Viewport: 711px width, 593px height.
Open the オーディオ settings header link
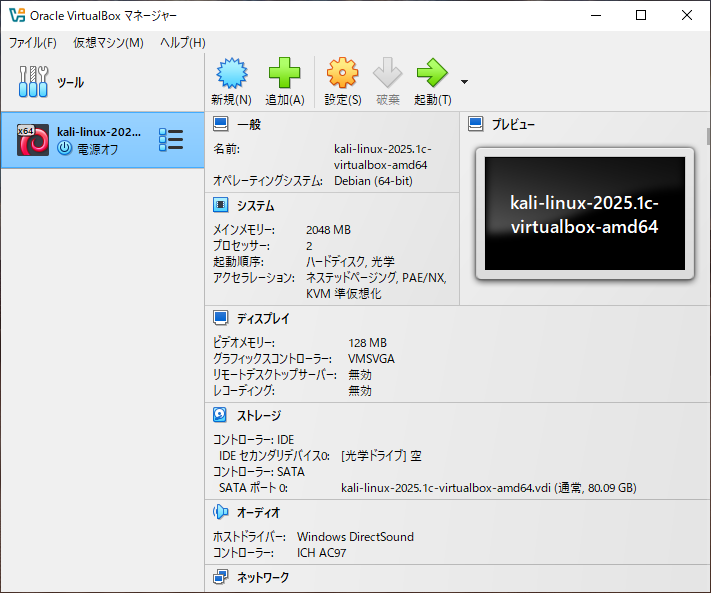259,512
